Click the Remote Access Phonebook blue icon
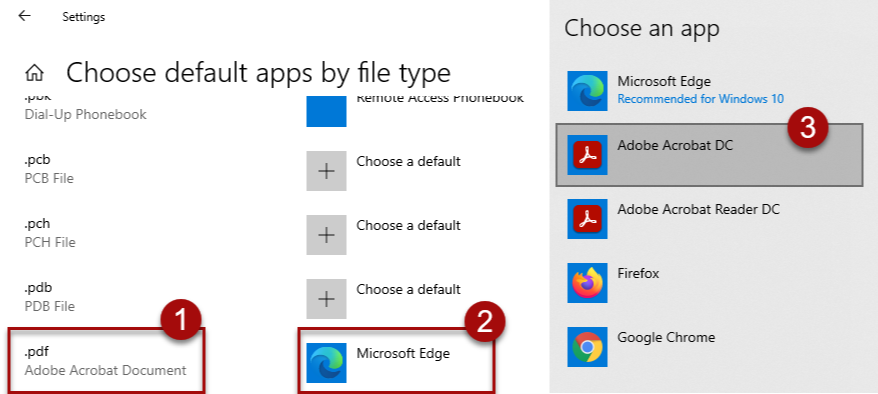This screenshot has width=878, height=394. 326,111
